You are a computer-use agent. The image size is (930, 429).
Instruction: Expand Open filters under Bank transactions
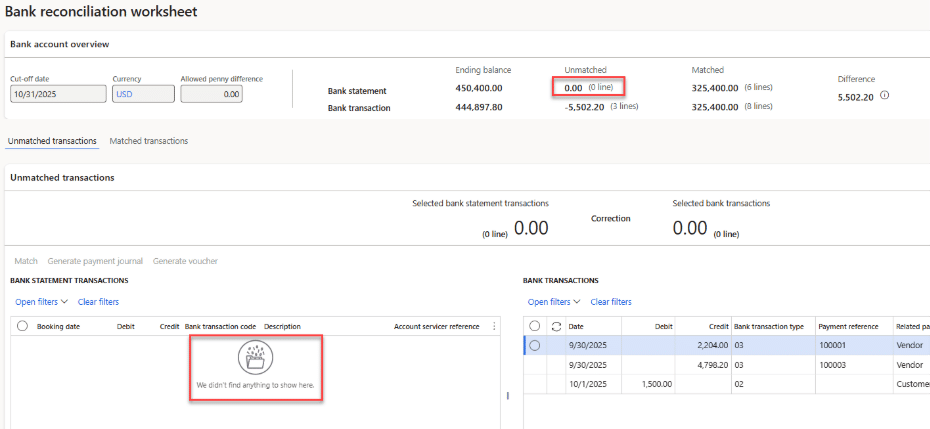click(554, 302)
